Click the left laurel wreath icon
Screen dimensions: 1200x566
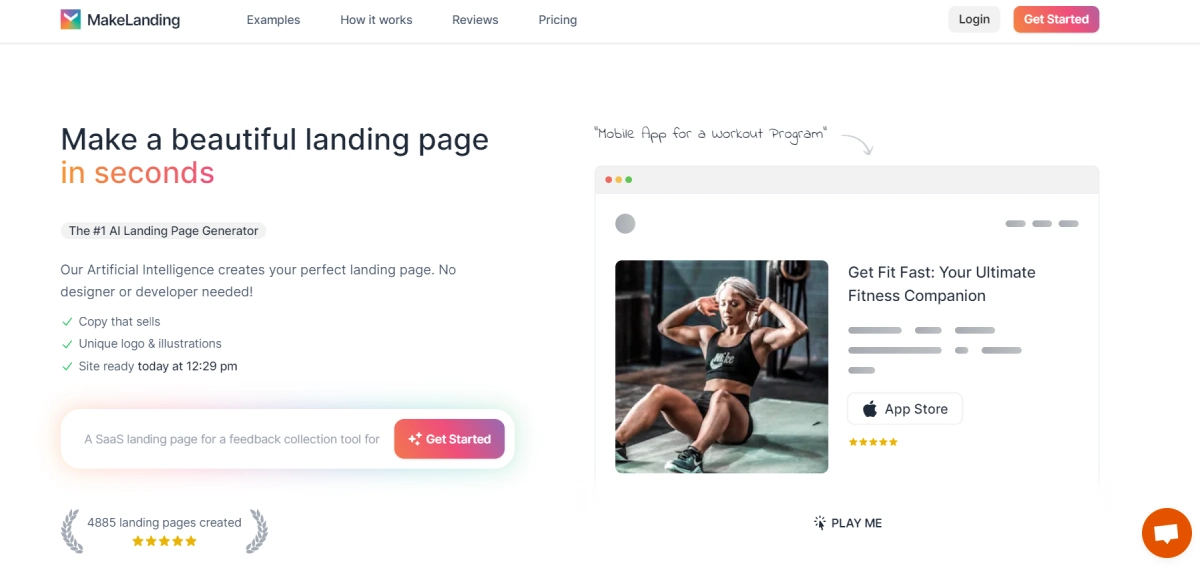click(x=71, y=531)
